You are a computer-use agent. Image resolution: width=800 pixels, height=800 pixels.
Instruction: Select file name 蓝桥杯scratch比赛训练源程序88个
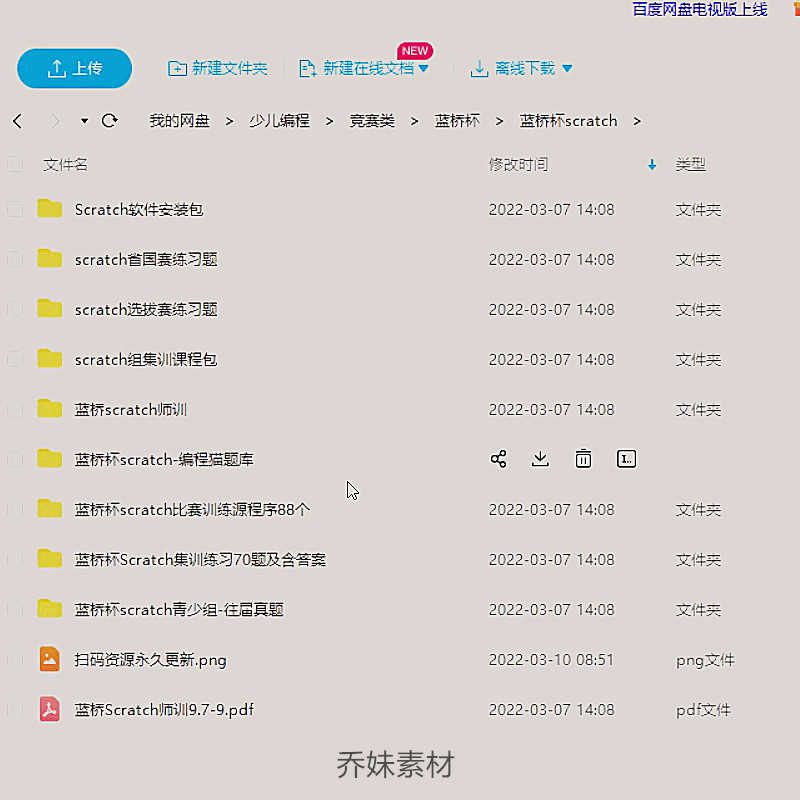point(192,510)
